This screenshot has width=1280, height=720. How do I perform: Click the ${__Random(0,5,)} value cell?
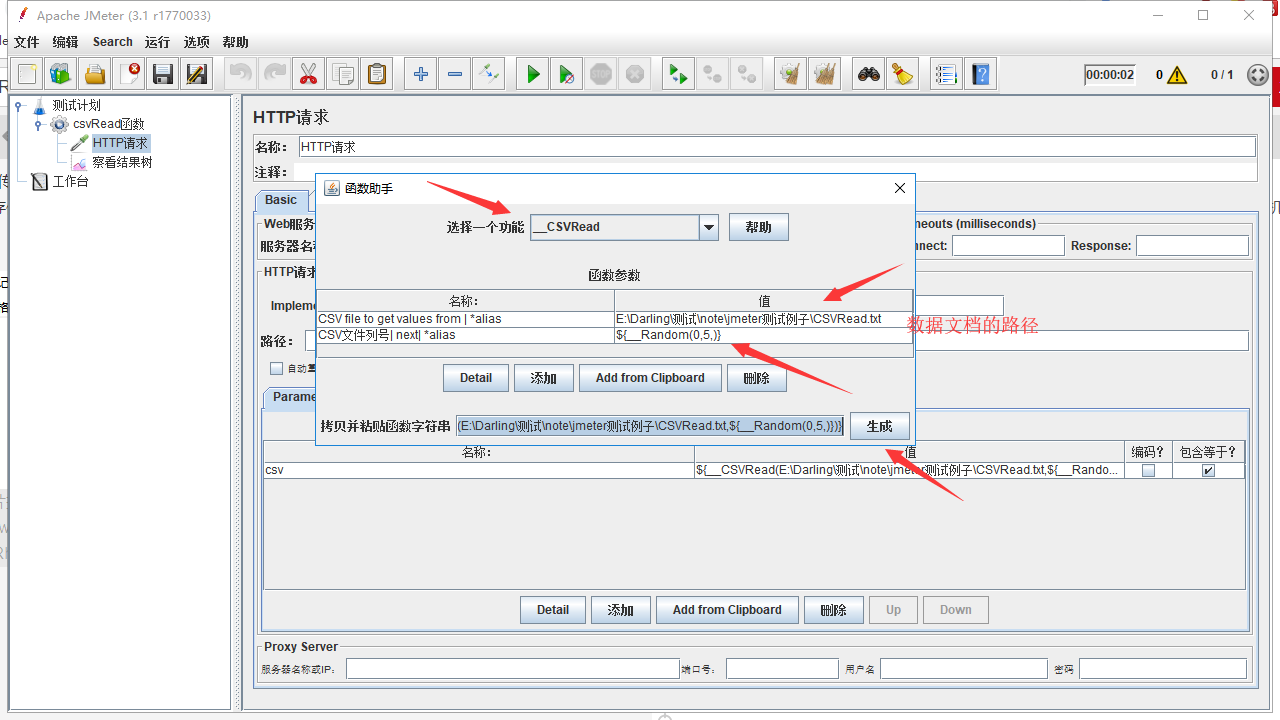coord(763,335)
